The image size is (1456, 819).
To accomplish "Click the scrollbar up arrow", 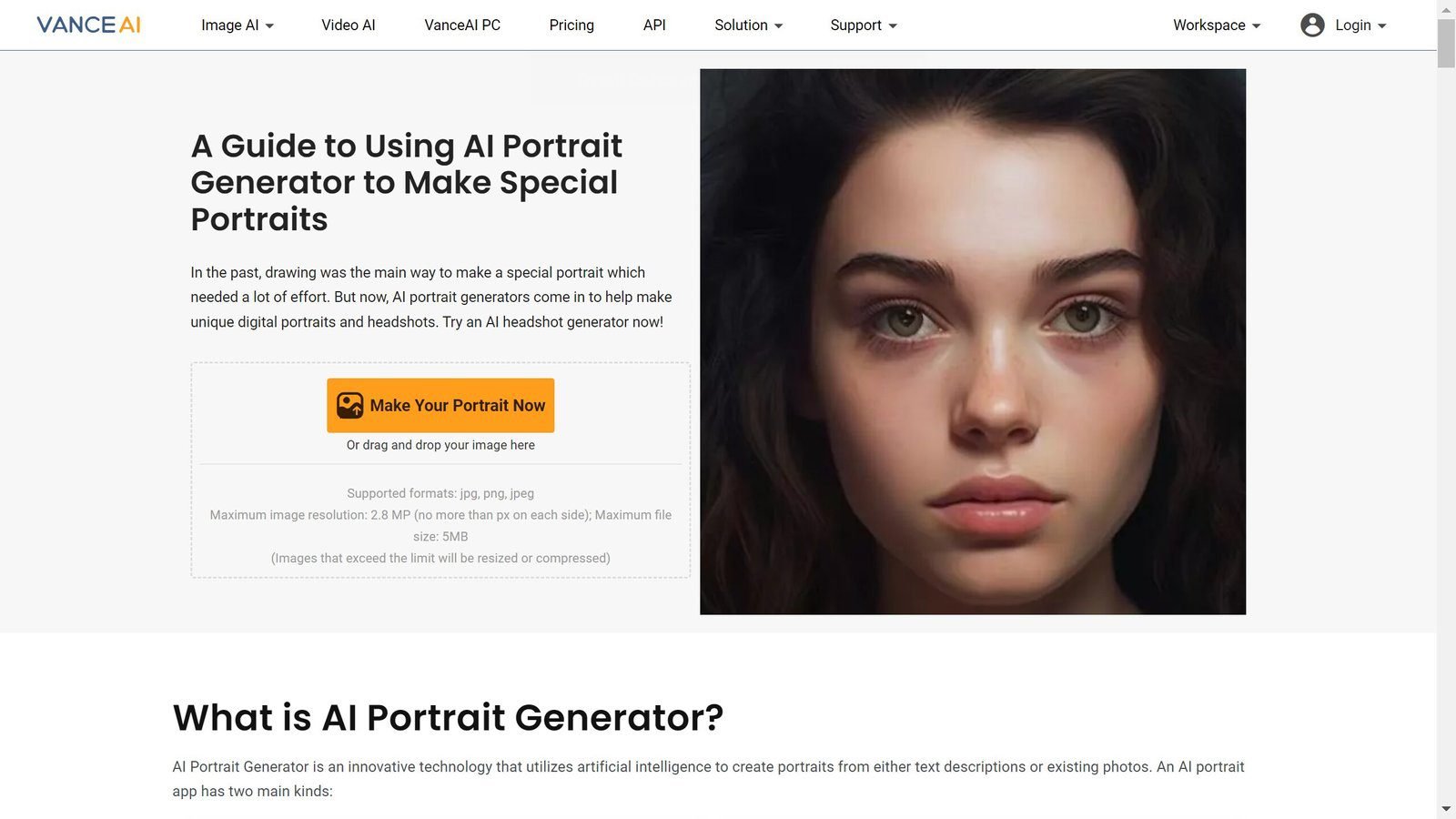I will pos(1446,8).
